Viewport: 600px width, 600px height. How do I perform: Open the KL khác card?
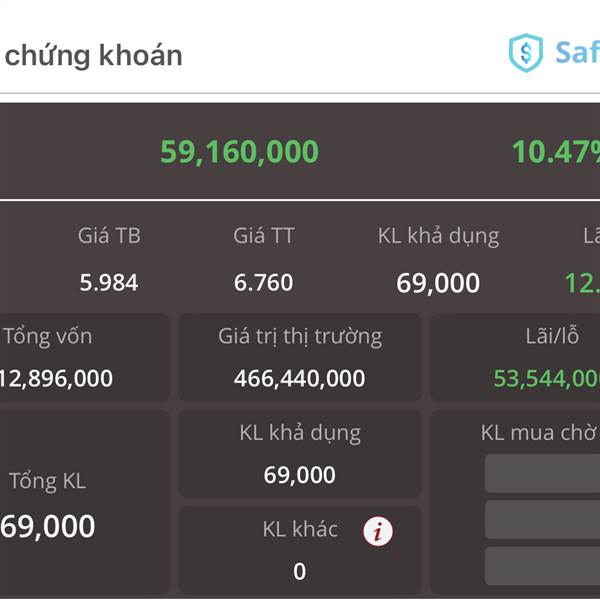pyautogui.click(x=300, y=550)
